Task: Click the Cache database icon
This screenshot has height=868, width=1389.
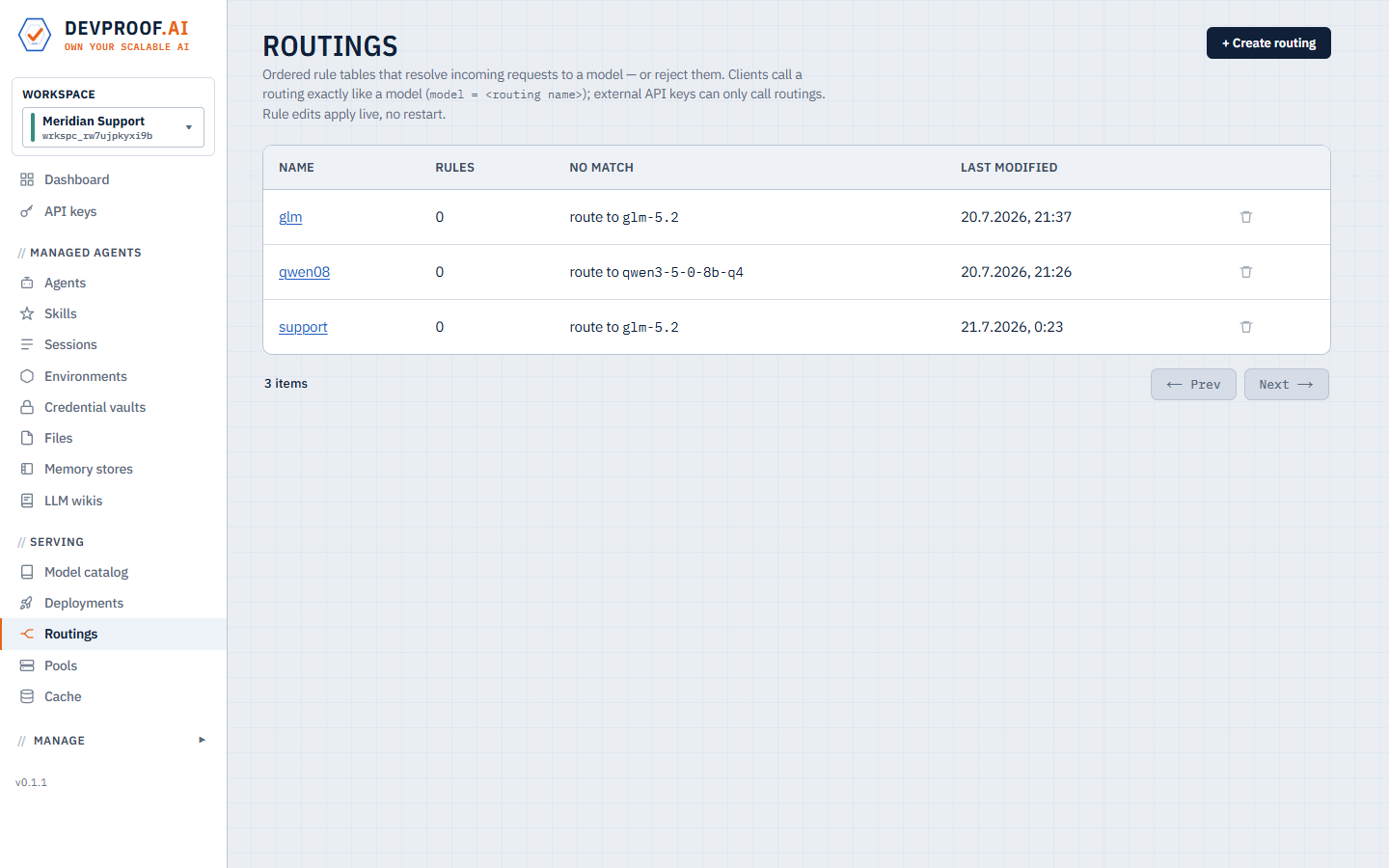Action: click(x=27, y=696)
